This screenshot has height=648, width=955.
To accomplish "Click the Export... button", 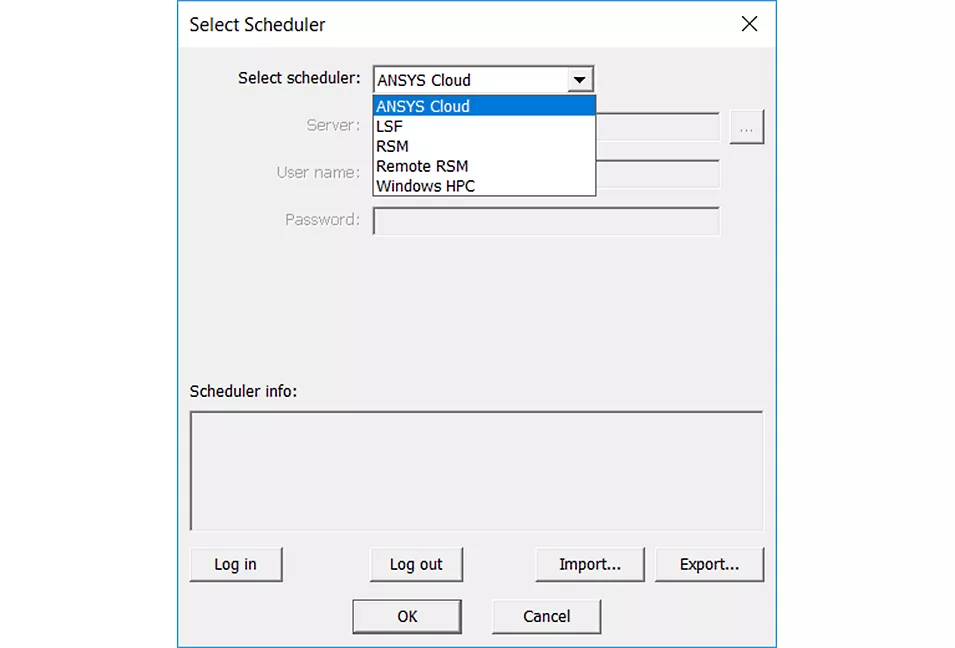I will coord(709,564).
